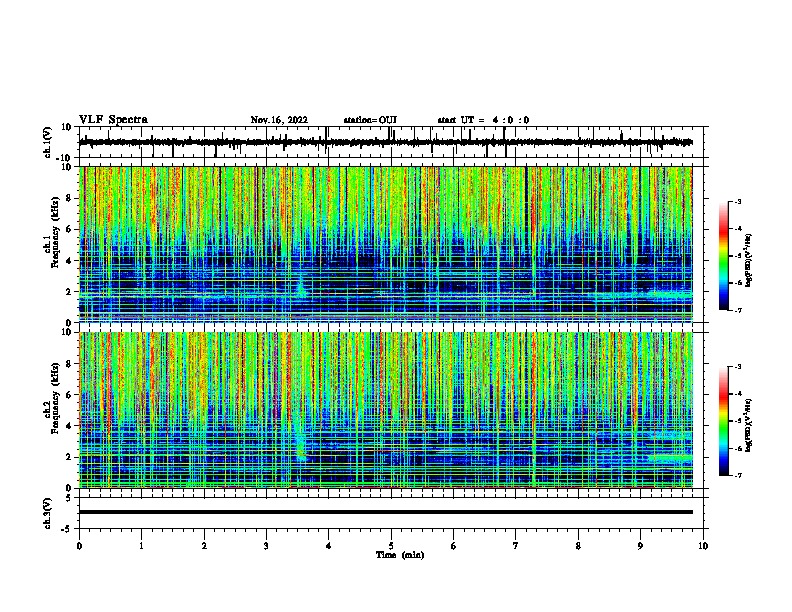Viewport: 792px width, 612px height.
Task: Click the "Time (min)" x-axis title
Action: click(x=400, y=555)
